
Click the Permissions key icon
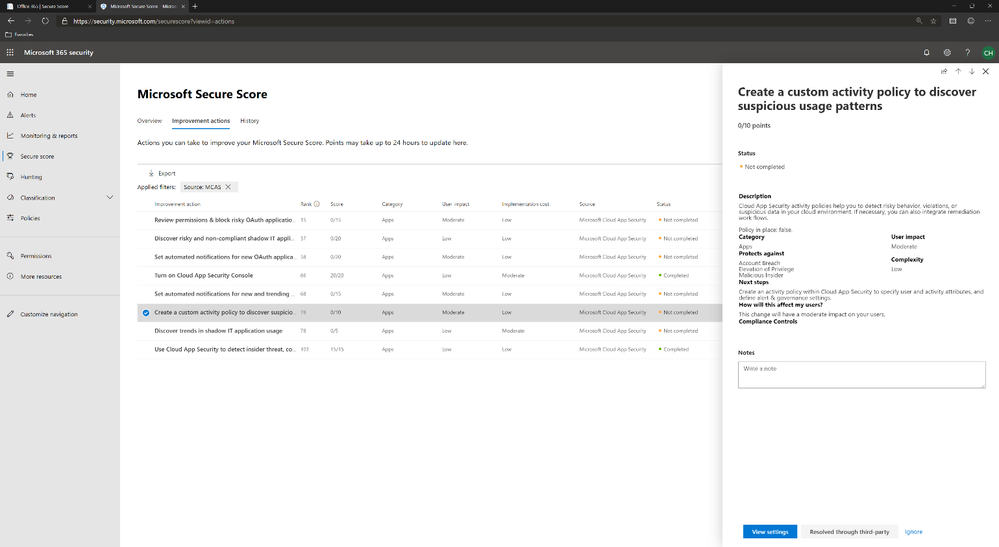tap(10, 255)
